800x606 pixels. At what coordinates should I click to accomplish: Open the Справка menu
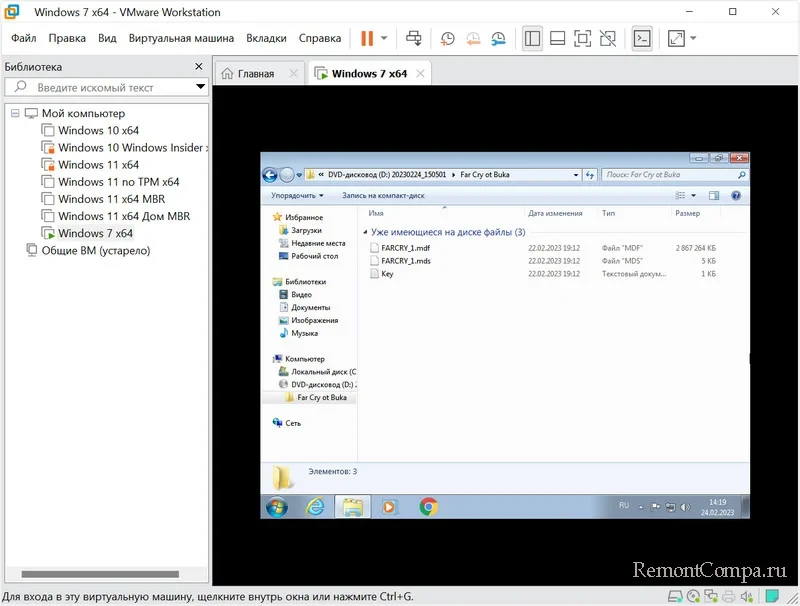(320, 38)
